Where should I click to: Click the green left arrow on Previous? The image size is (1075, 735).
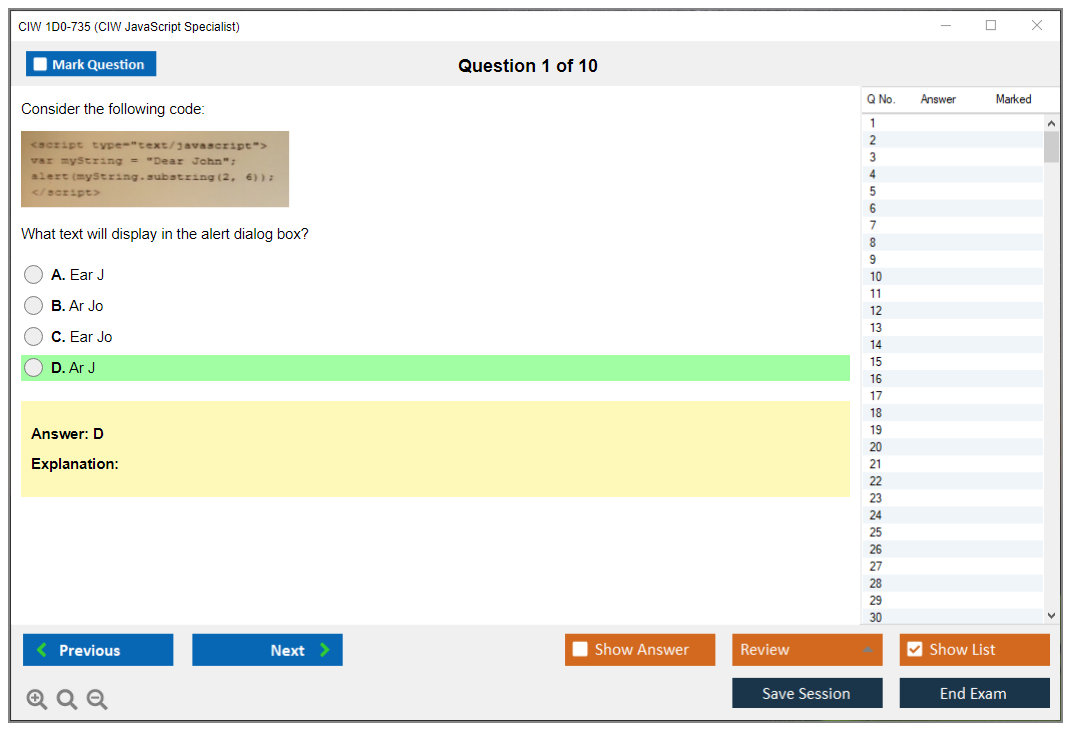click(42, 650)
